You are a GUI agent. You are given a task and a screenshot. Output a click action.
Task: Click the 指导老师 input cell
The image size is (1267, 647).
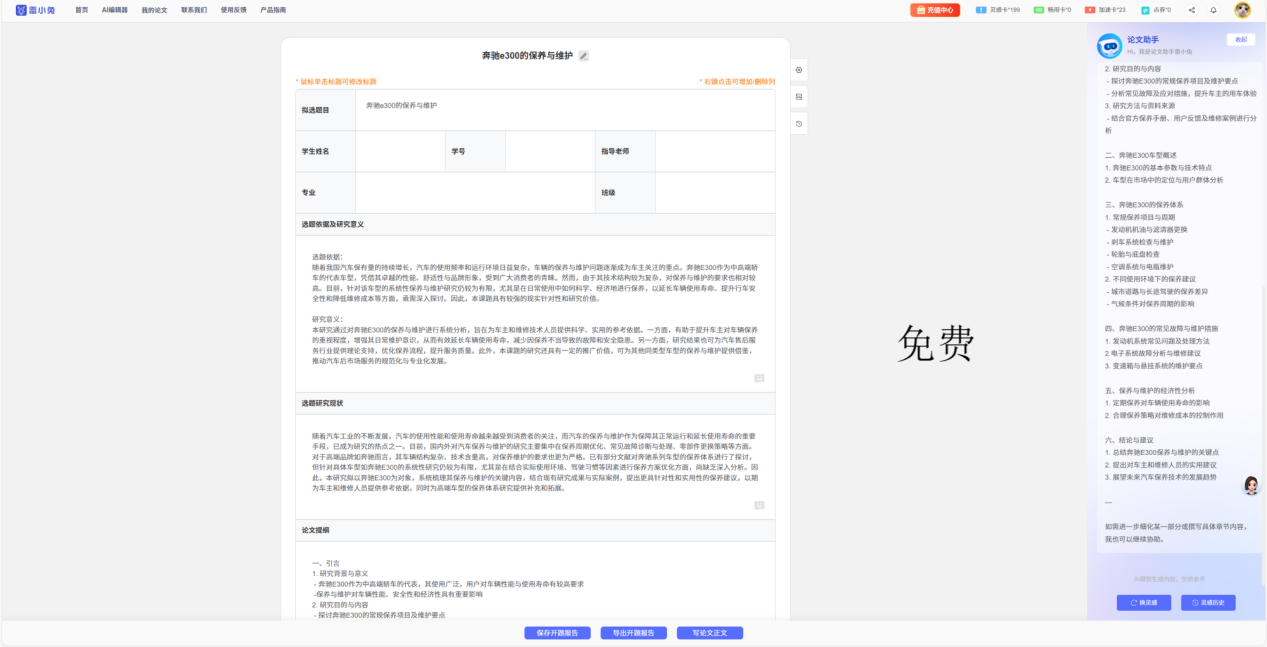click(x=715, y=151)
